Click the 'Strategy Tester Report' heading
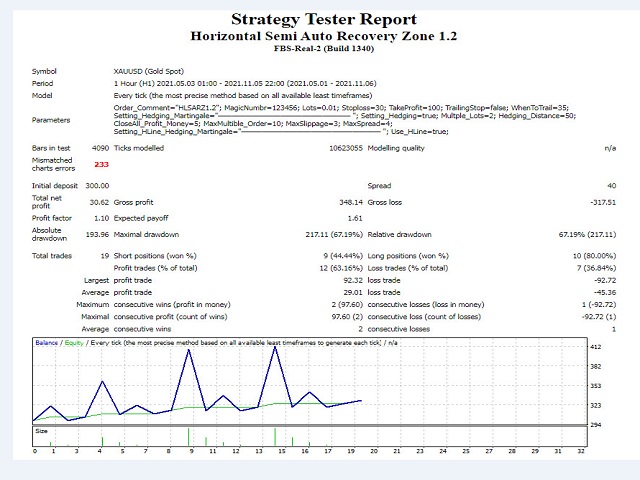 324,19
